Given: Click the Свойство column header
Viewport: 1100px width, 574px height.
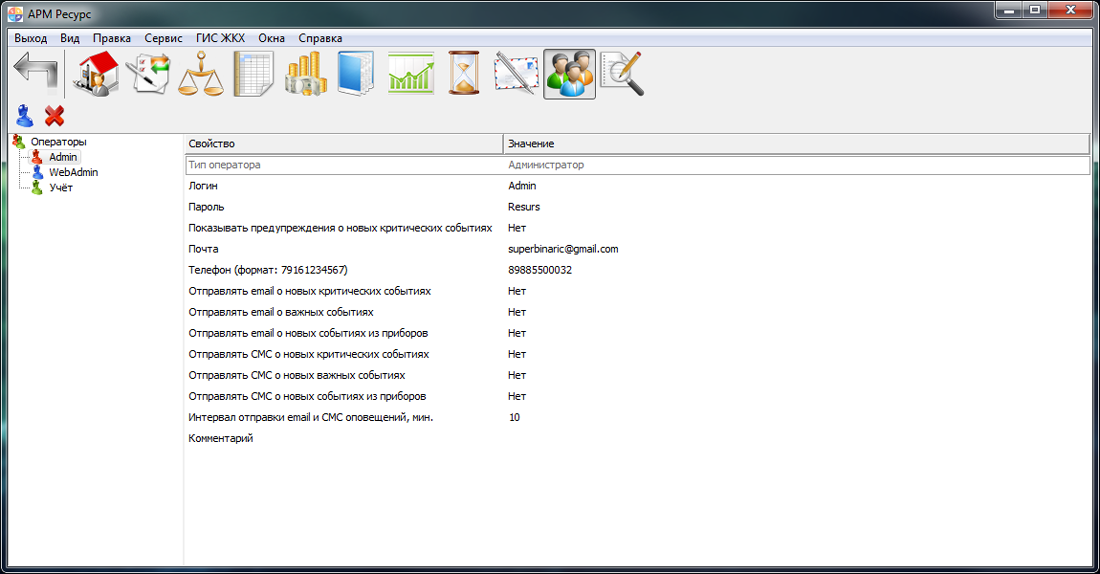Looking at the screenshot, I should [343, 144].
